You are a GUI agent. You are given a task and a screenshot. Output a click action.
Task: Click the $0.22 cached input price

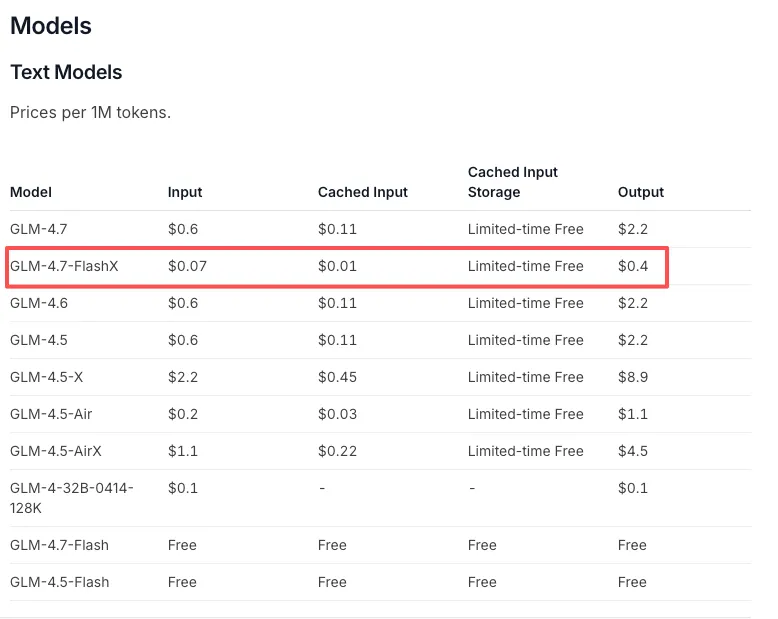click(337, 451)
